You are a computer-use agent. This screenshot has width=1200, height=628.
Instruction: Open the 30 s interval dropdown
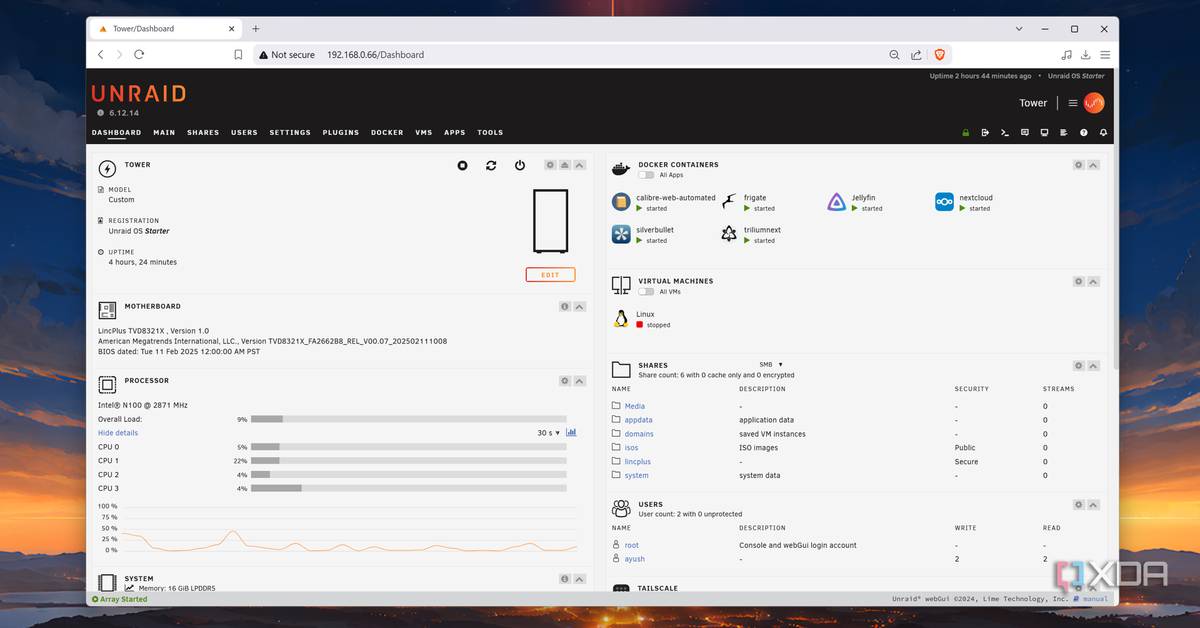tap(548, 433)
